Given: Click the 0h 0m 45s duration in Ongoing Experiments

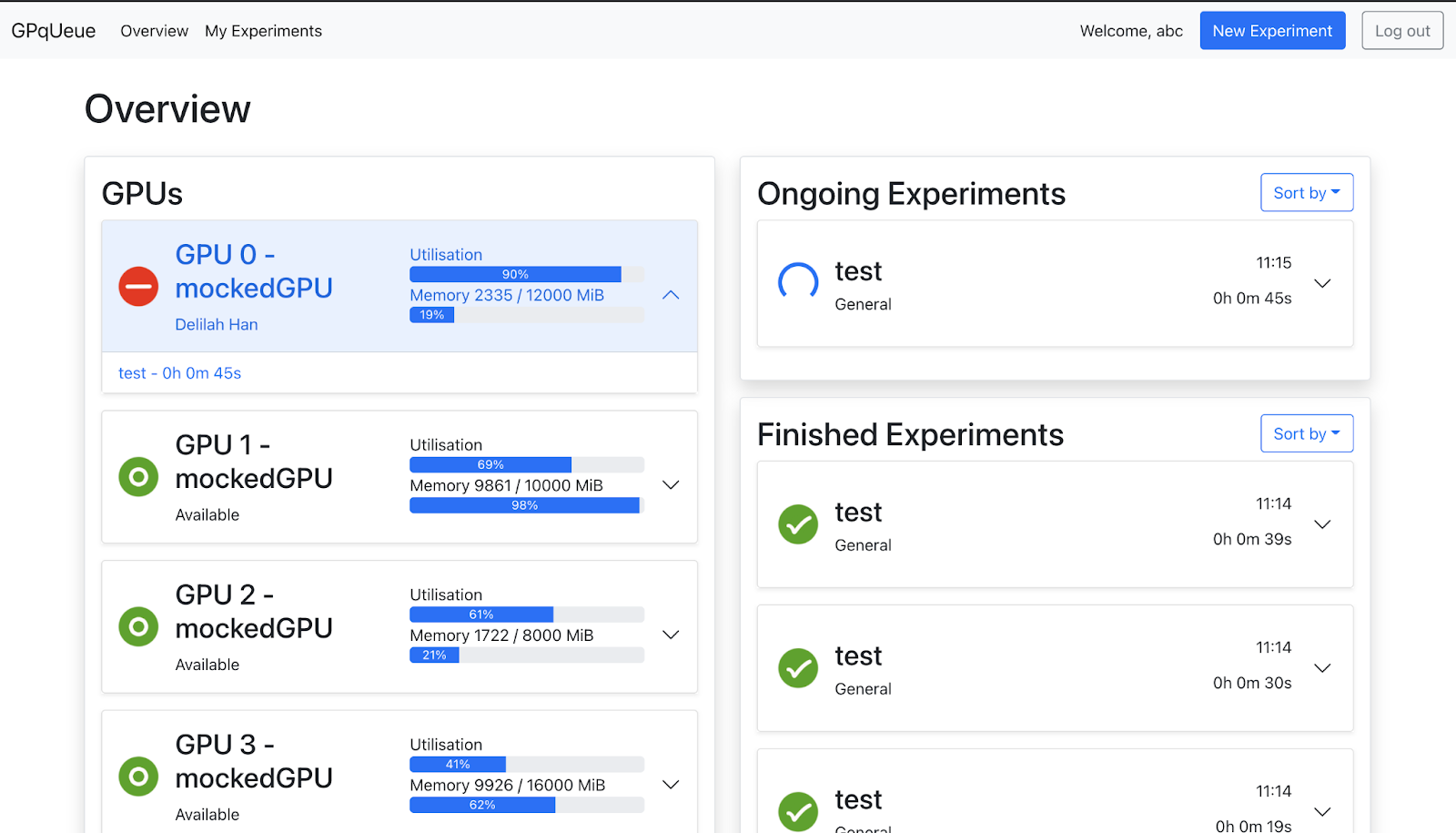Looking at the screenshot, I should coord(1252,299).
